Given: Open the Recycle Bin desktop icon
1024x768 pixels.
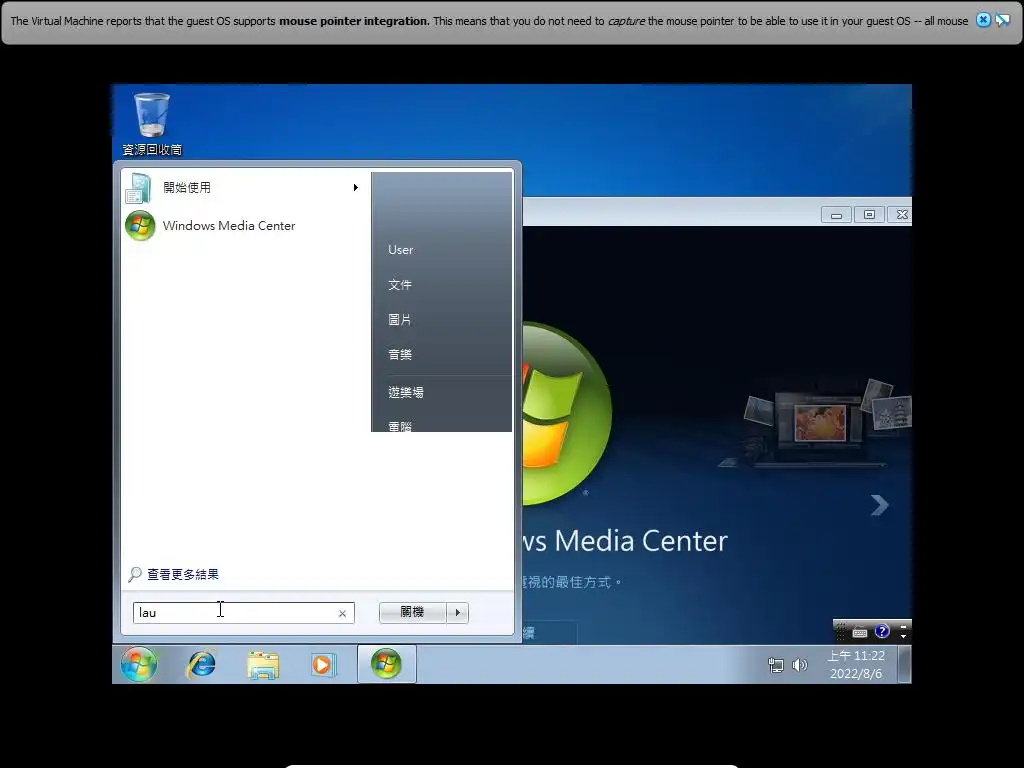Looking at the screenshot, I should click(x=152, y=124).
